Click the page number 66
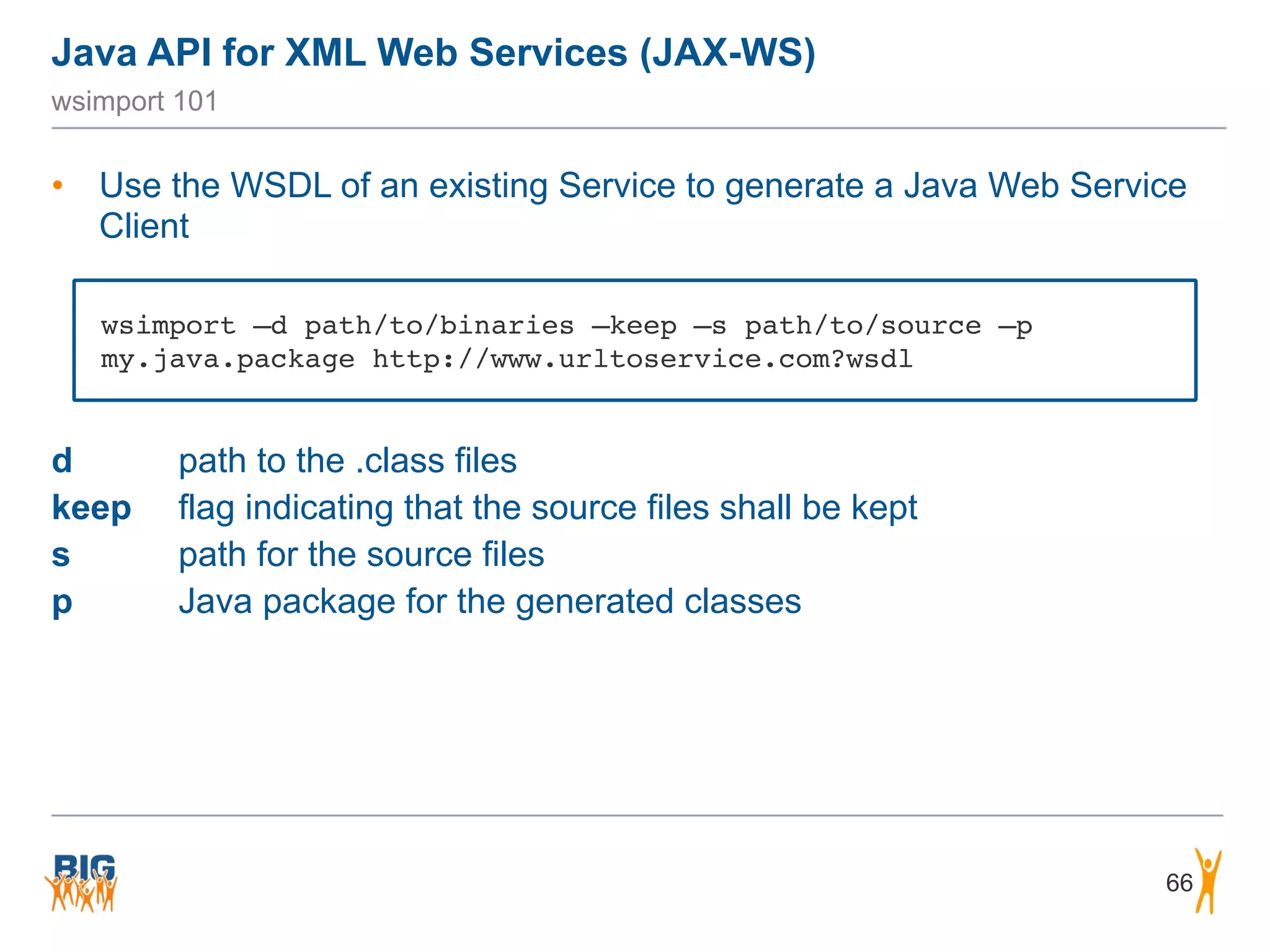Image resolution: width=1270 pixels, height=952 pixels. click(1179, 883)
